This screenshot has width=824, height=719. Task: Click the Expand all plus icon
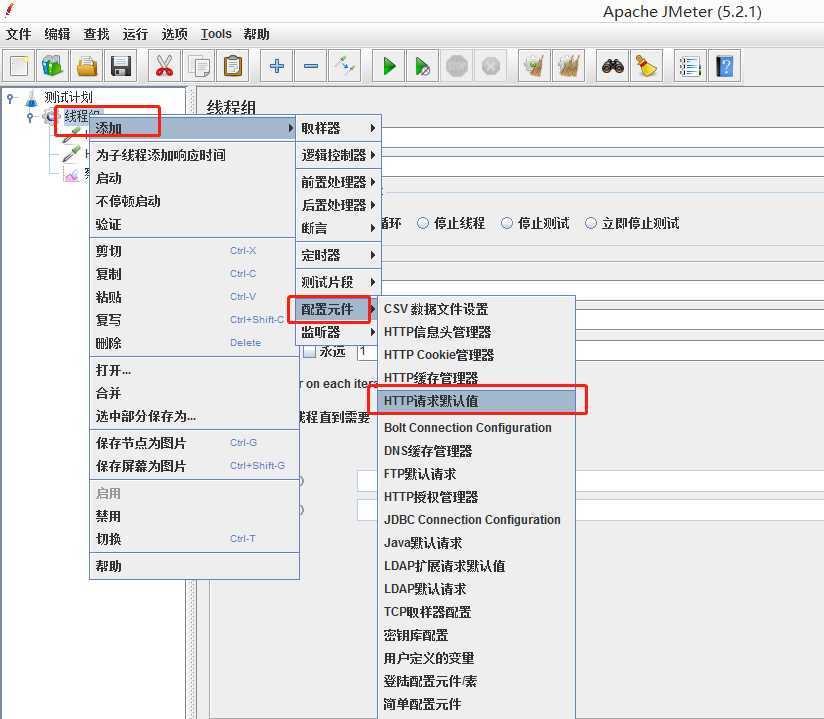(276, 66)
